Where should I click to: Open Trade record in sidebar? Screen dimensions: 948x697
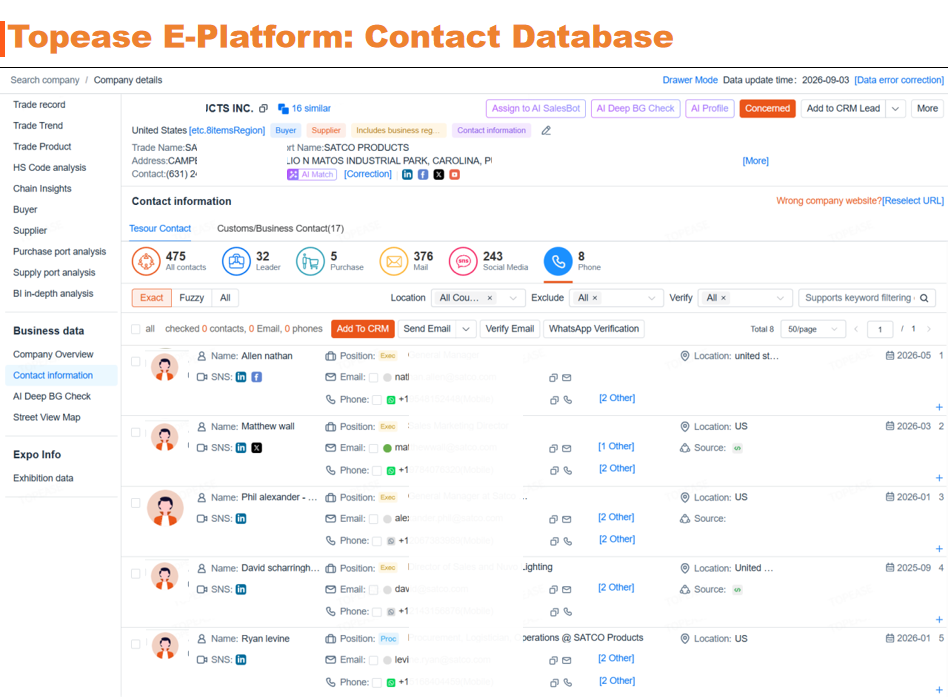[x=39, y=105]
